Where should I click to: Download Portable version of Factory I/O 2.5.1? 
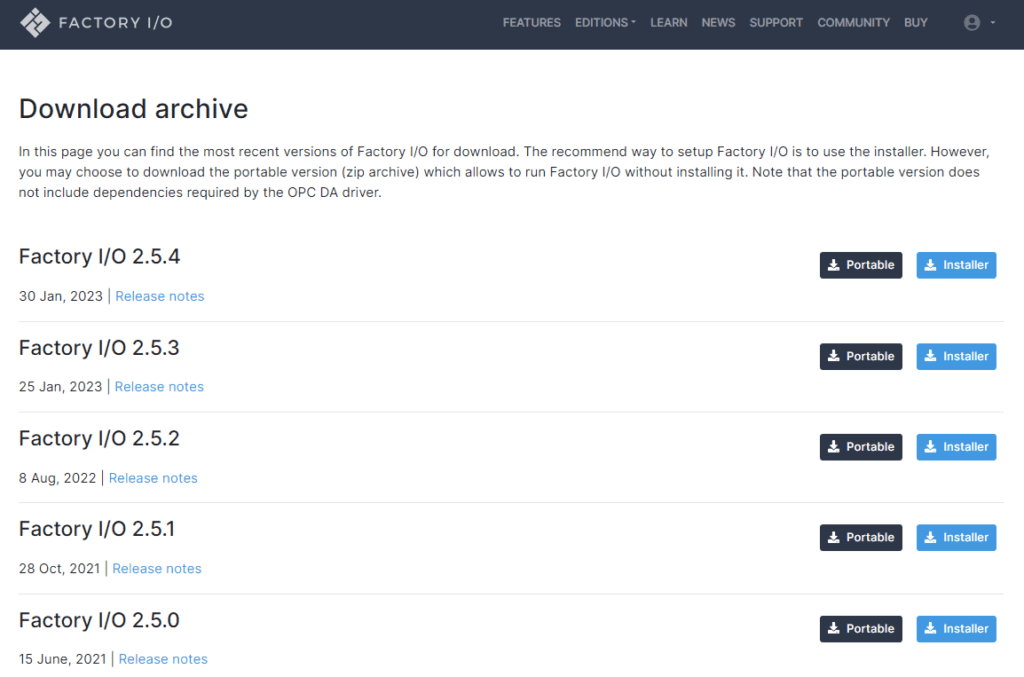[x=861, y=537]
